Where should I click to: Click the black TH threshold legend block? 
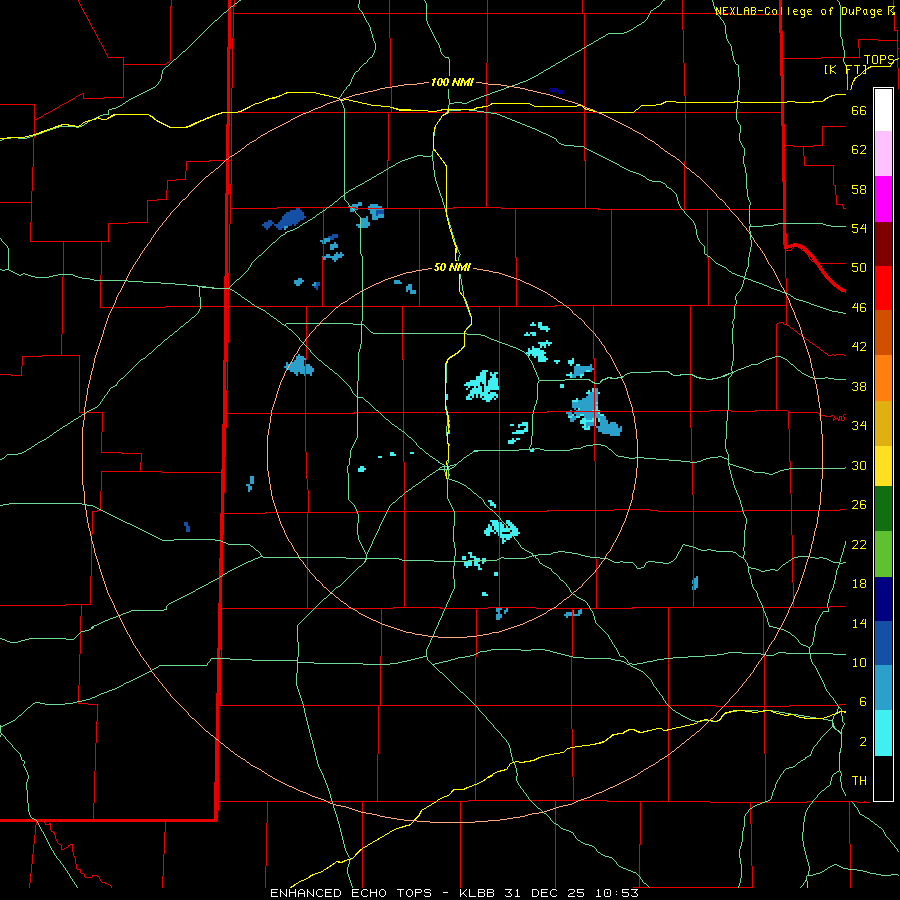(x=883, y=778)
